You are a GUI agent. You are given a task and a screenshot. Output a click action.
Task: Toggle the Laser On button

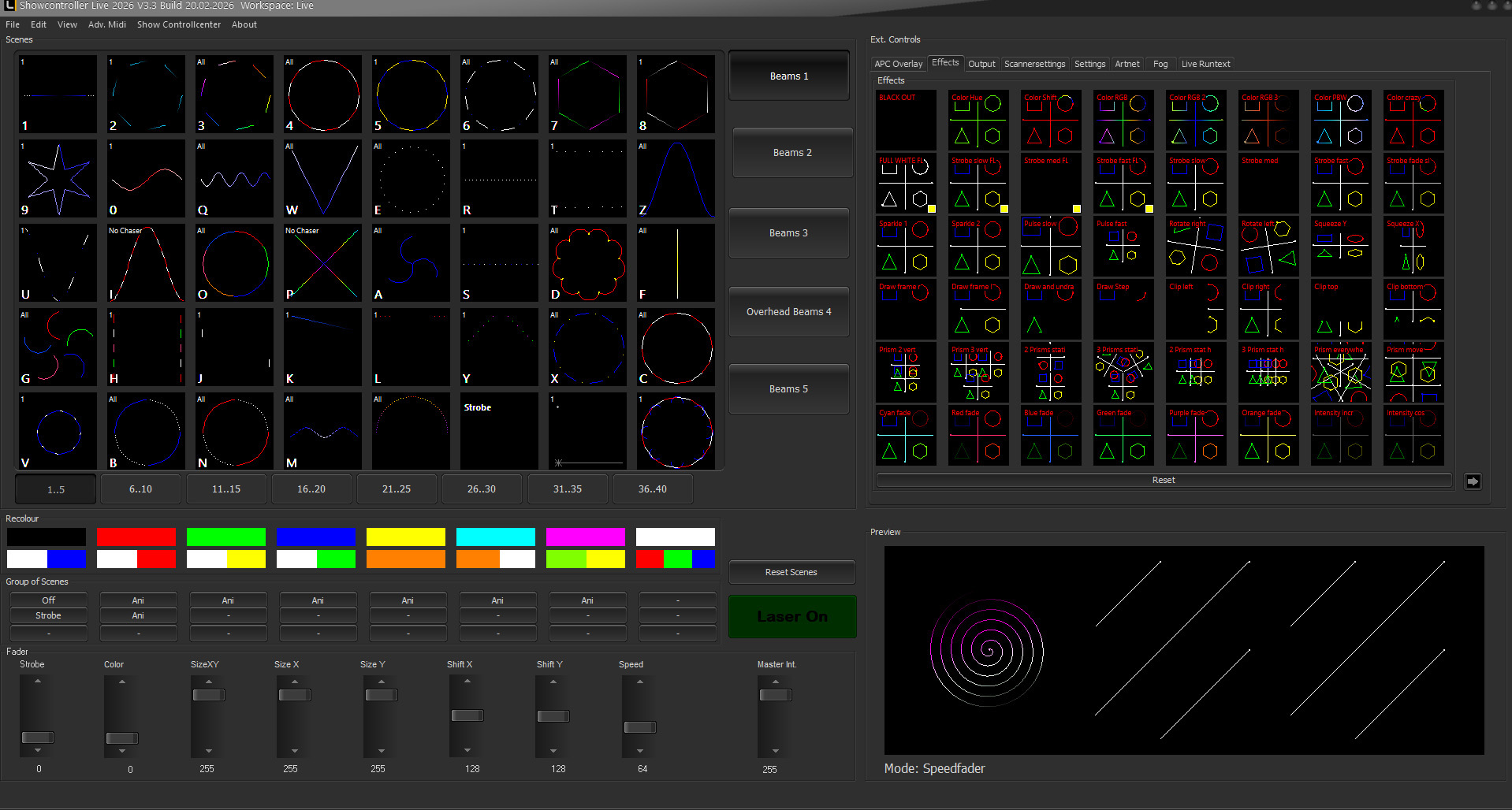[x=791, y=616]
